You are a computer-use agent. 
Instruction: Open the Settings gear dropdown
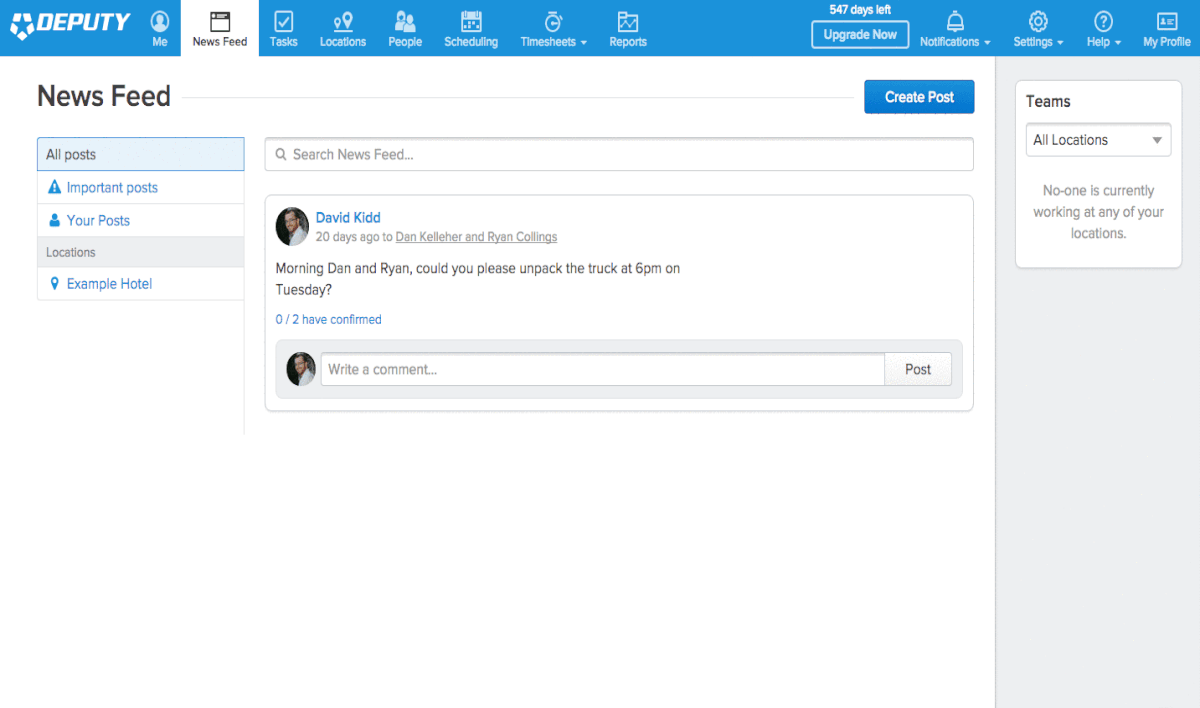pos(1038,28)
